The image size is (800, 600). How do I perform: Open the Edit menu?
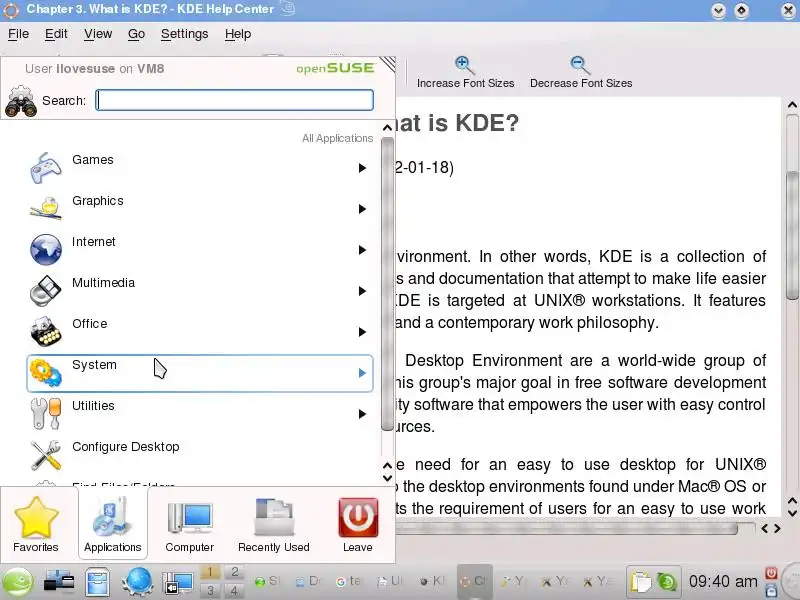(x=56, y=34)
